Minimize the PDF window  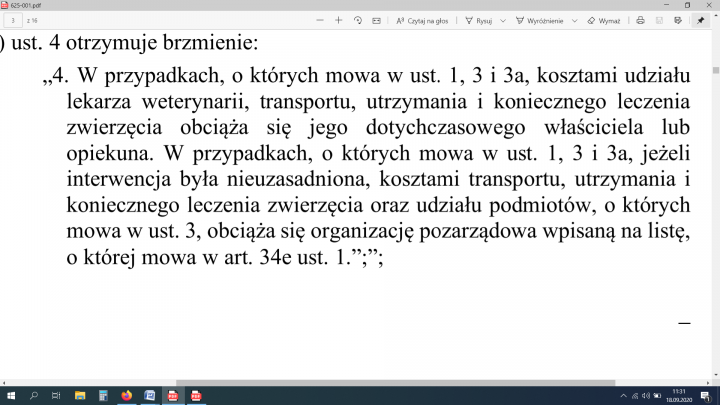coord(666,5)
